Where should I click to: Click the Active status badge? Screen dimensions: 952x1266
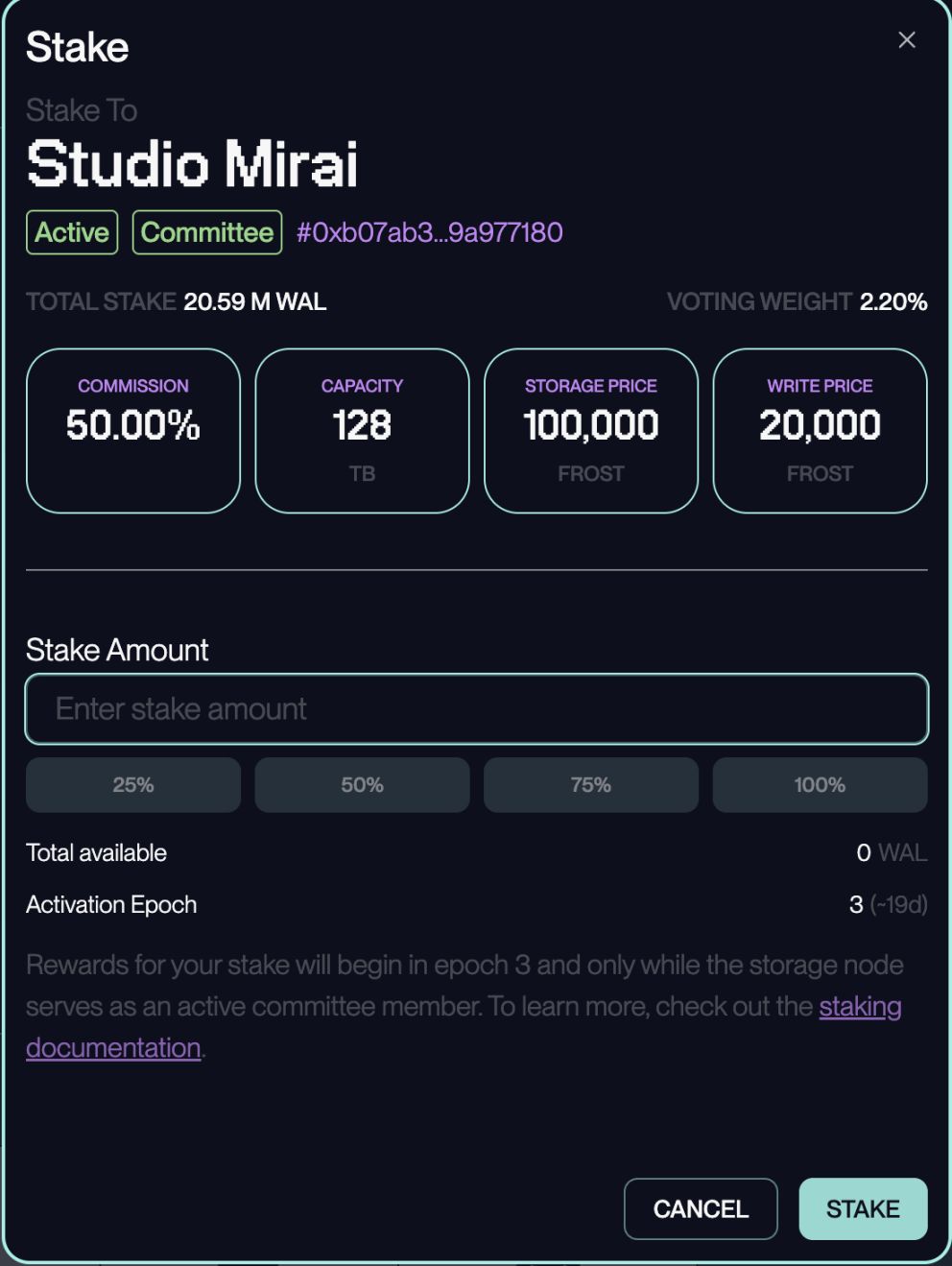coord(72,232)
